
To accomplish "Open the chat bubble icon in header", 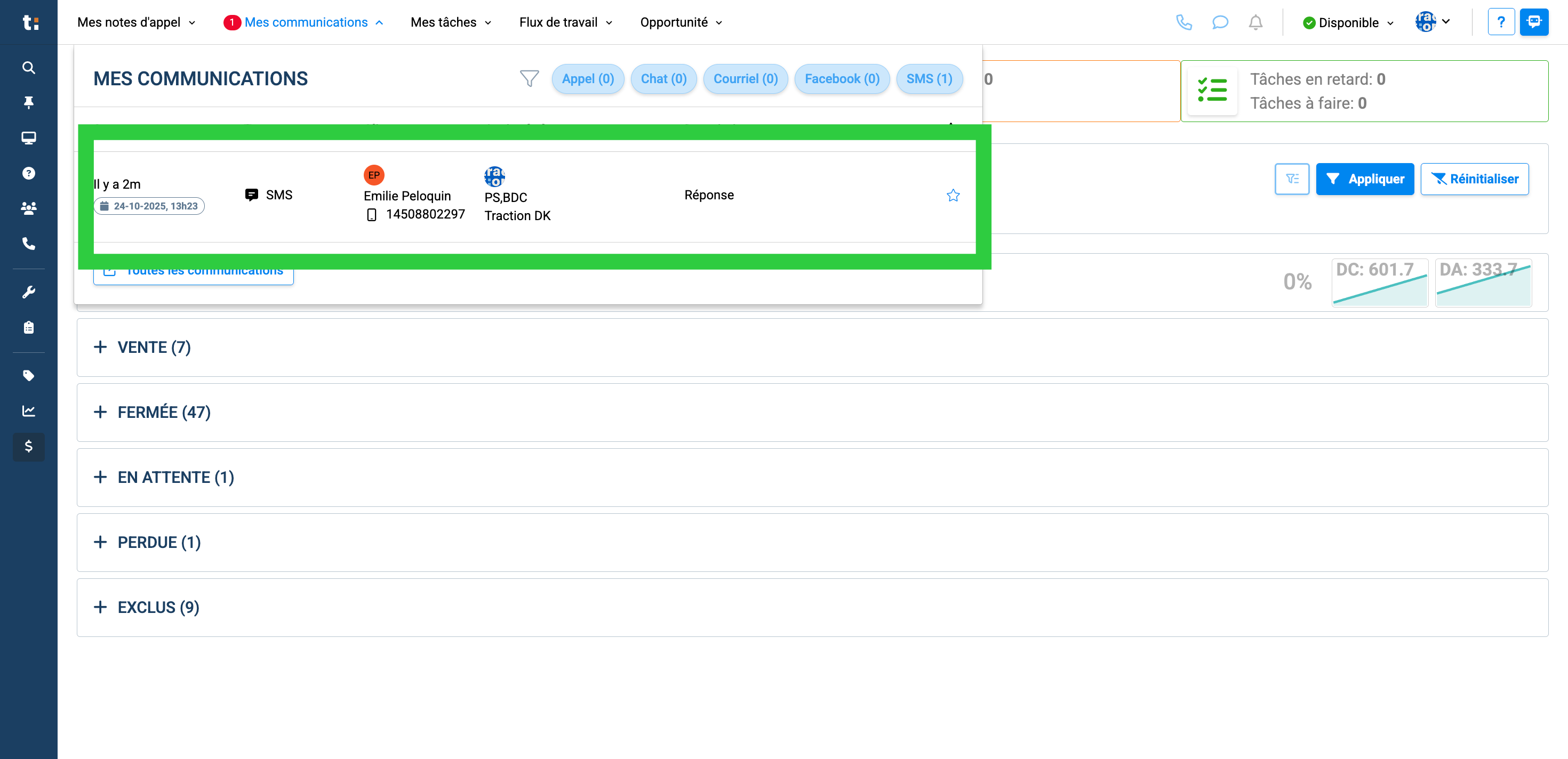I will [1220, 22].
